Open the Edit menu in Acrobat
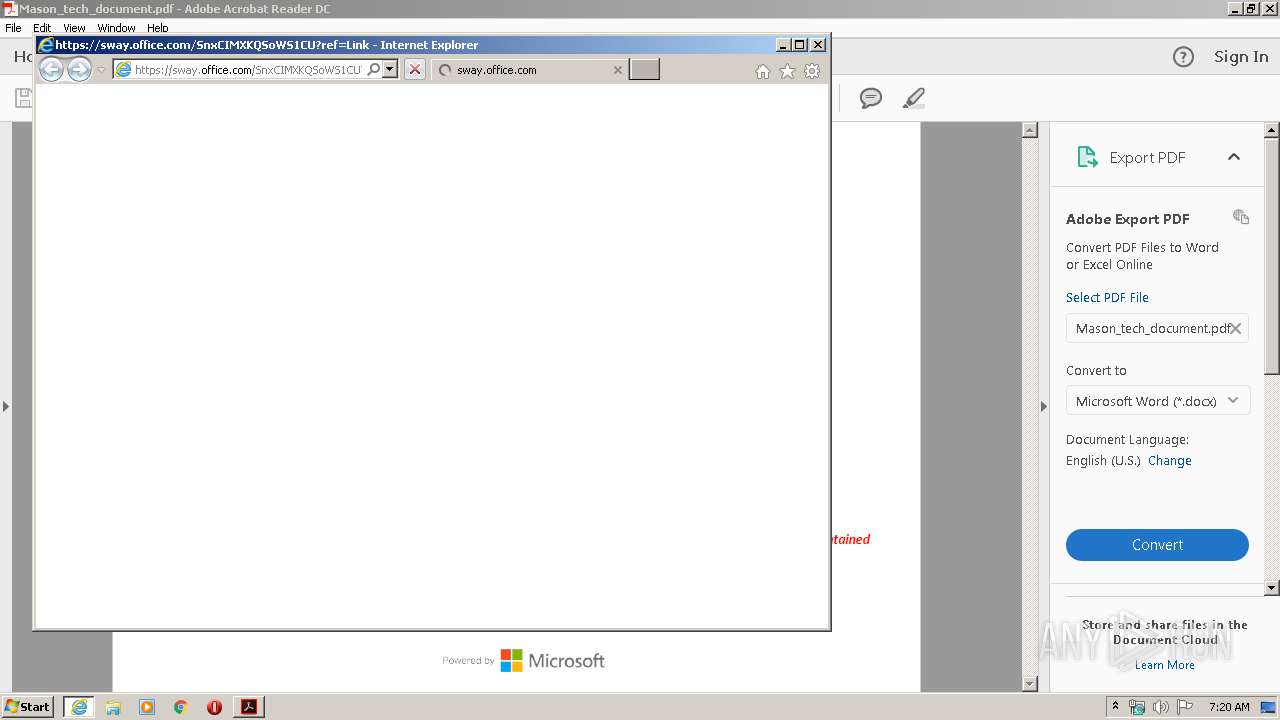Screen dimensions: 1280x720 (42, 28)
